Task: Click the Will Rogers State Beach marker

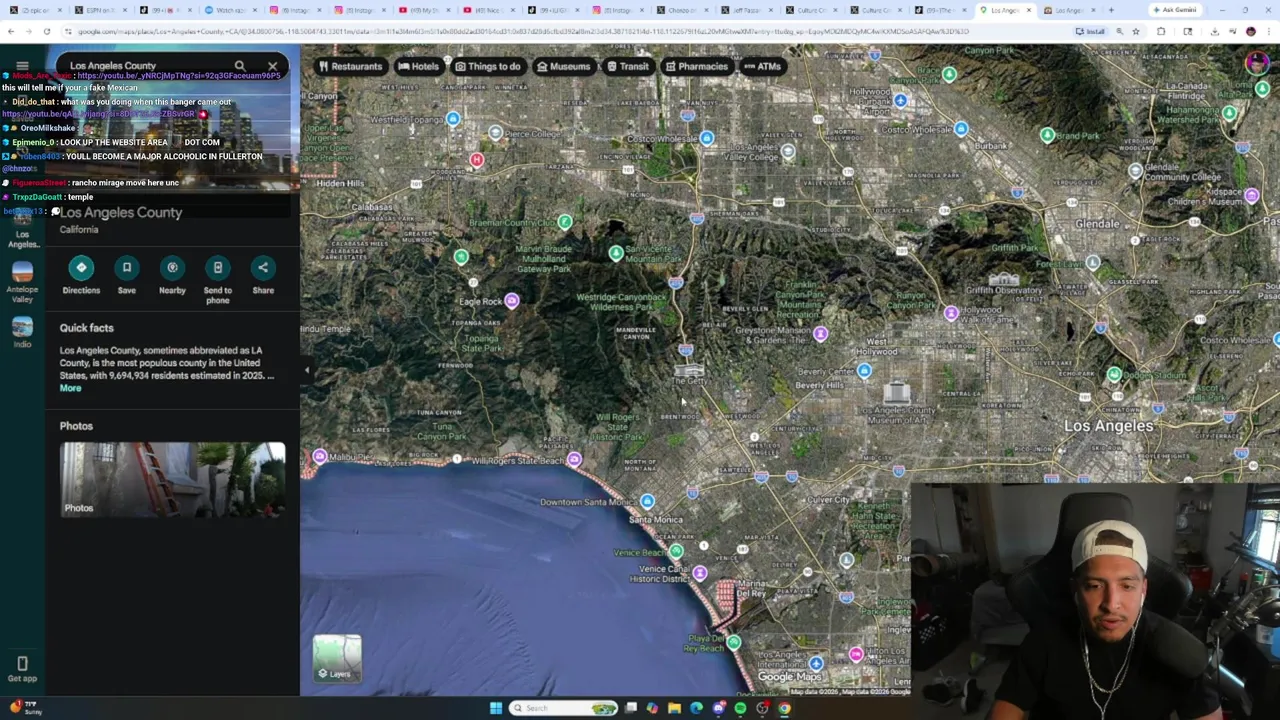Action: click(x=574, y=460)
